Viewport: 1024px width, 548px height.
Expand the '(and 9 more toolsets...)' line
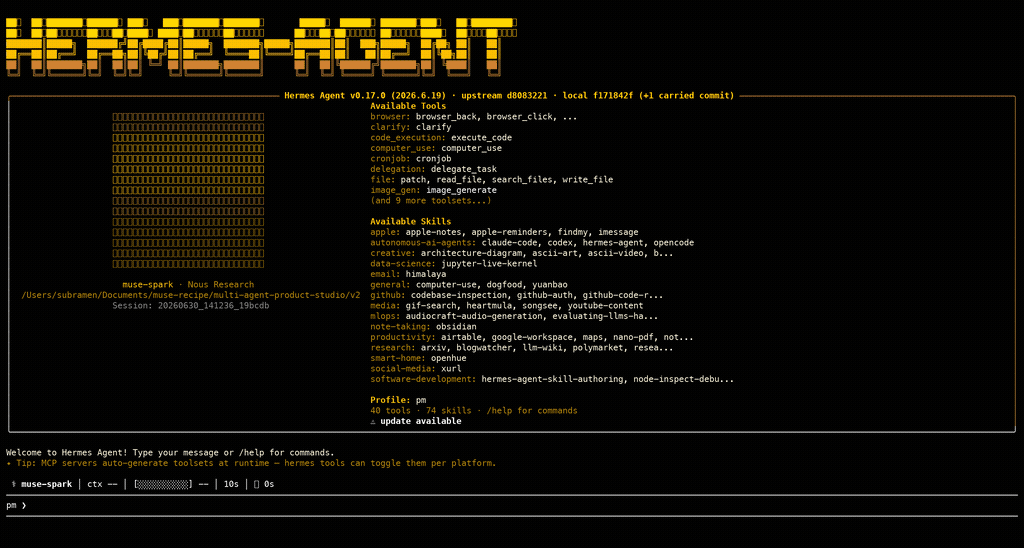[x=430, y=201]
